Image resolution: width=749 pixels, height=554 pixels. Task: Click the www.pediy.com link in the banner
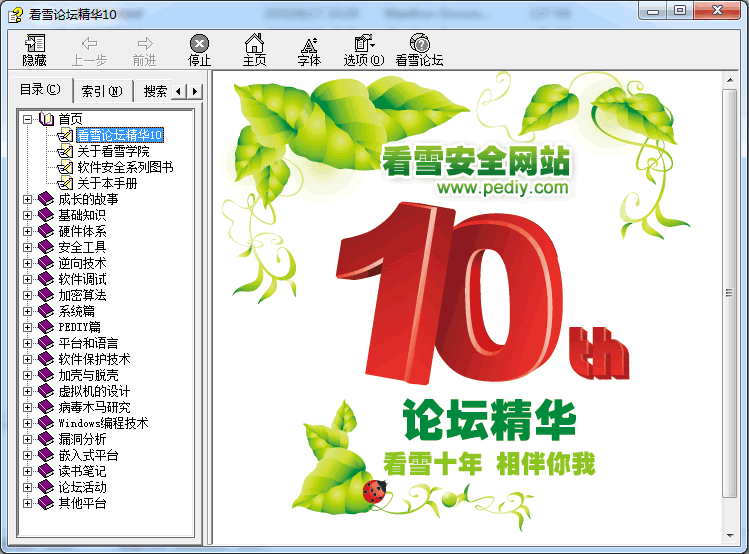point(503,187)
